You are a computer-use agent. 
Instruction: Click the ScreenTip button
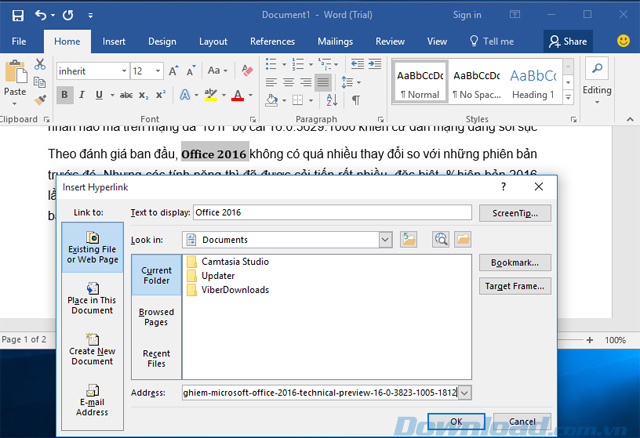click(x=515, y=213)
